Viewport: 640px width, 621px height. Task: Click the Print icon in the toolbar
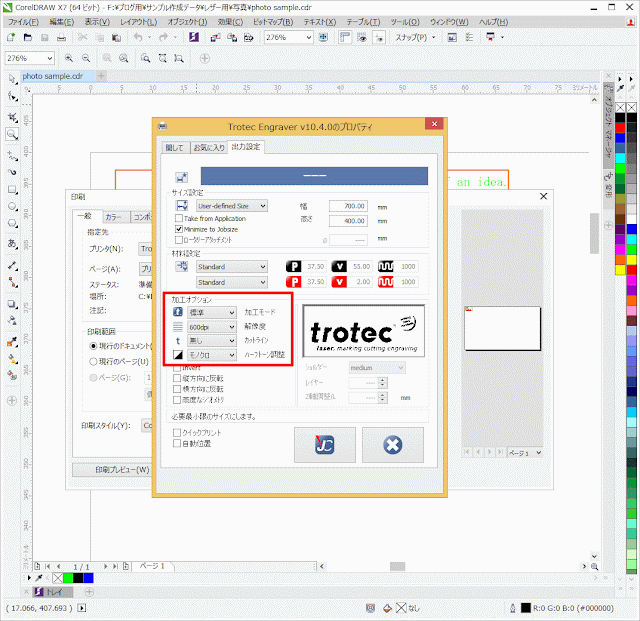click(61, 38)
